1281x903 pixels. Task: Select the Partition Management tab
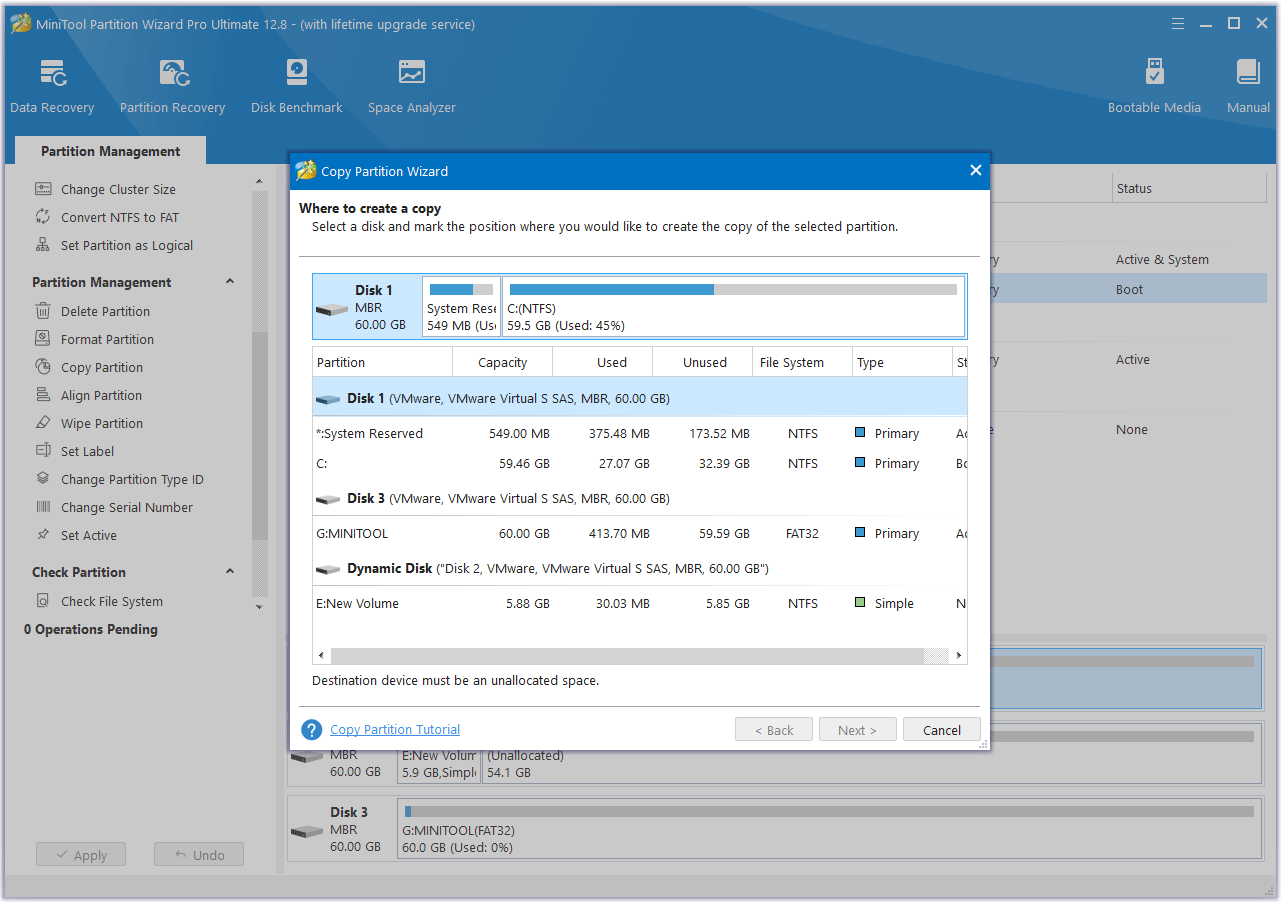(110, 151)
